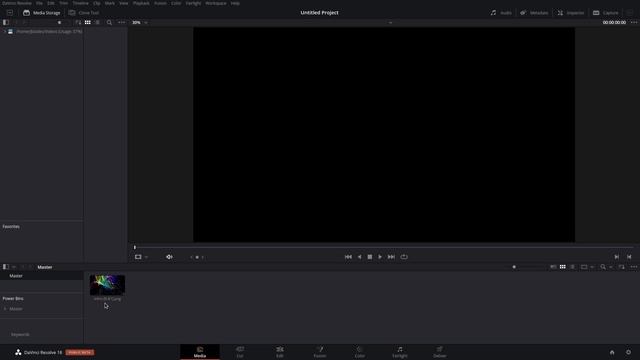
Task: Toggle media storage sidebar panel icon
Action: [x=6, y=22]
